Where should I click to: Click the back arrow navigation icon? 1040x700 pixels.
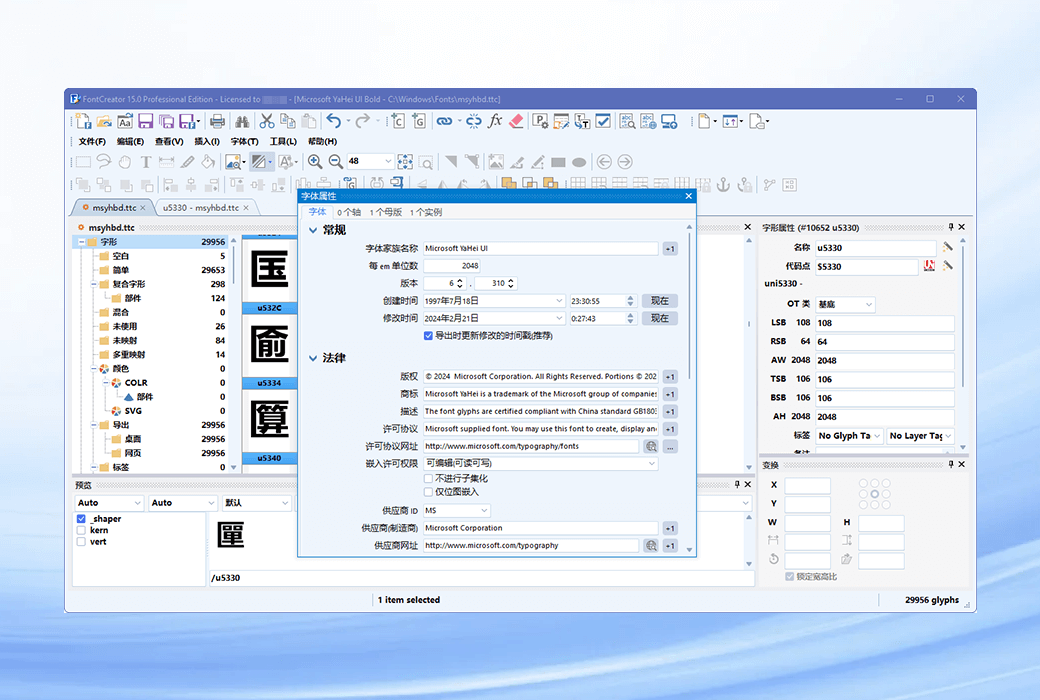click(604, 161)
